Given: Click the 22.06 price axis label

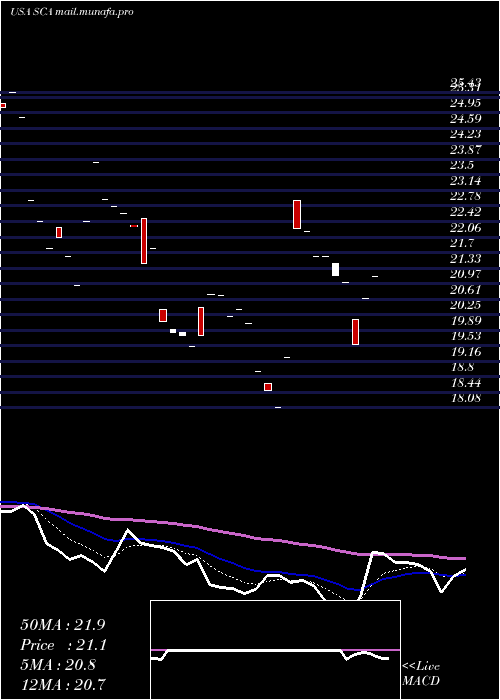Looking at the screenshot, I should coord(465,228).
